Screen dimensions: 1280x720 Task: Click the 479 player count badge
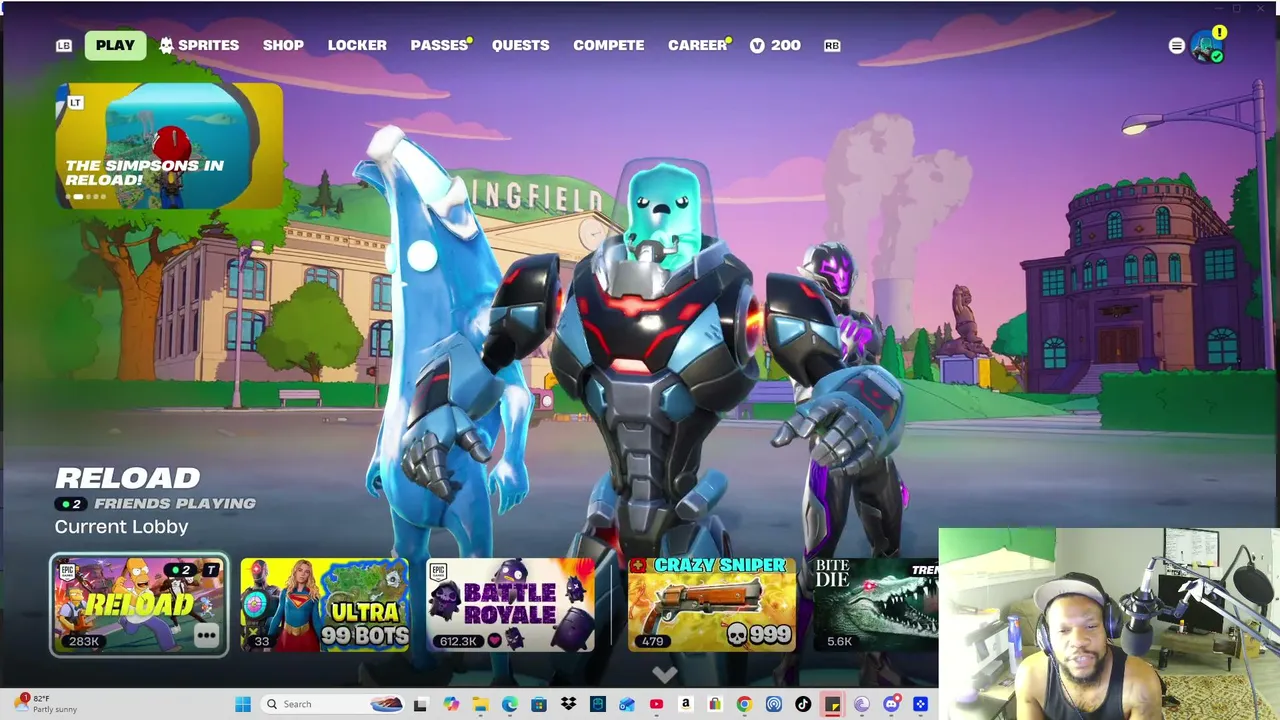tap(652, 641)
